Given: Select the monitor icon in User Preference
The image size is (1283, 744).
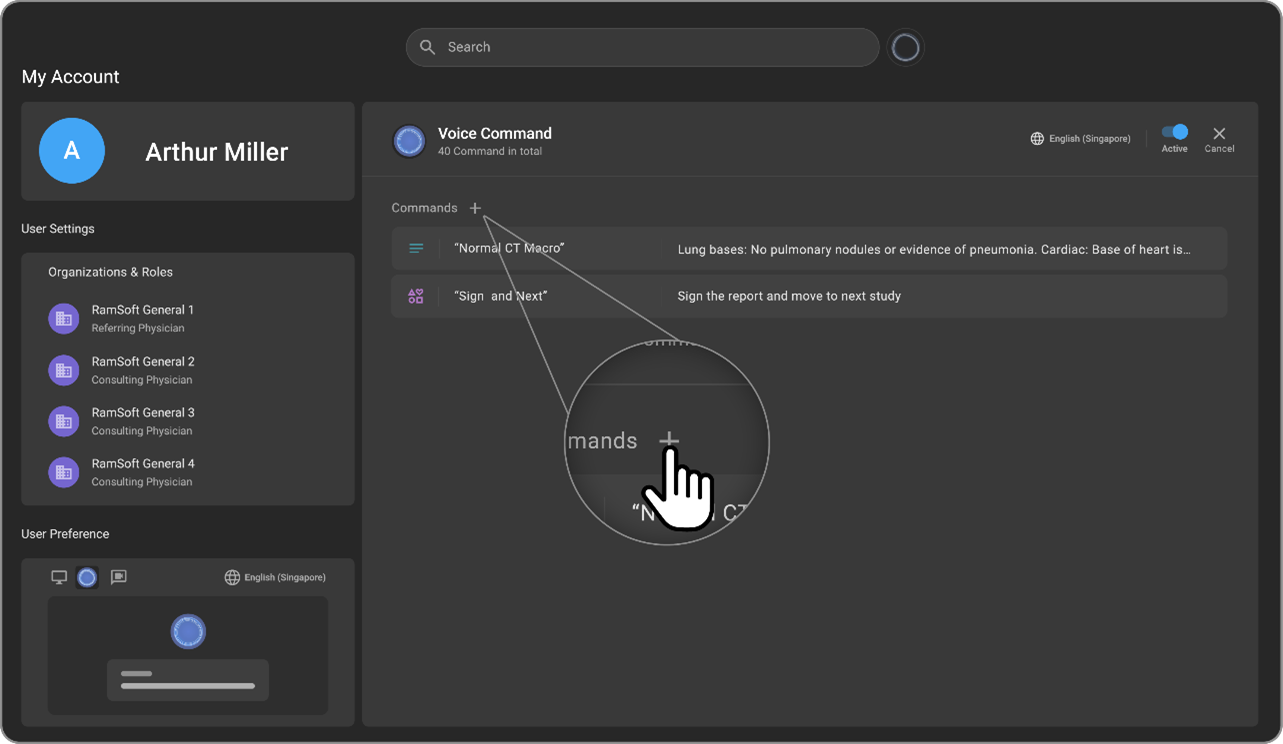Looking at the screenshot, I should [x=59, y=577].
